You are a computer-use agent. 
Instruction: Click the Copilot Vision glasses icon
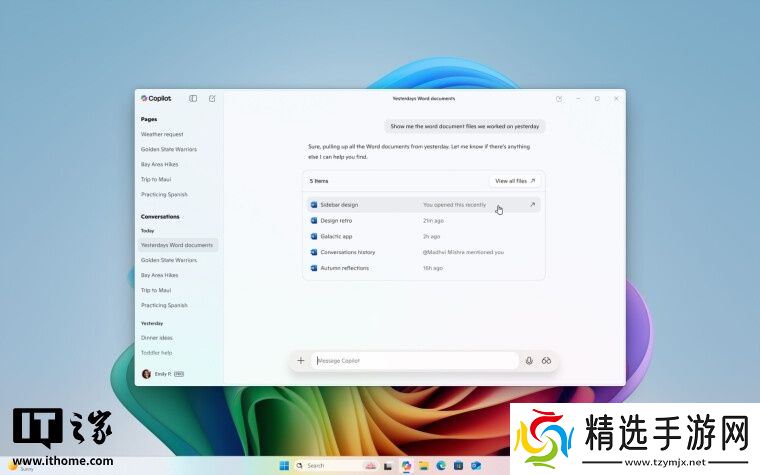(547, 361)
